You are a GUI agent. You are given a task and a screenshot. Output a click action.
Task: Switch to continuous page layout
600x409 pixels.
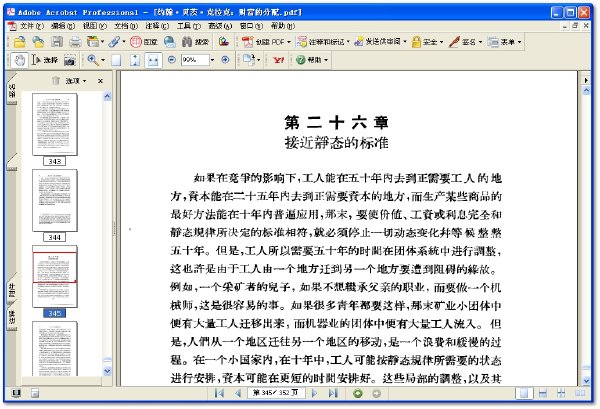point(543,393)
